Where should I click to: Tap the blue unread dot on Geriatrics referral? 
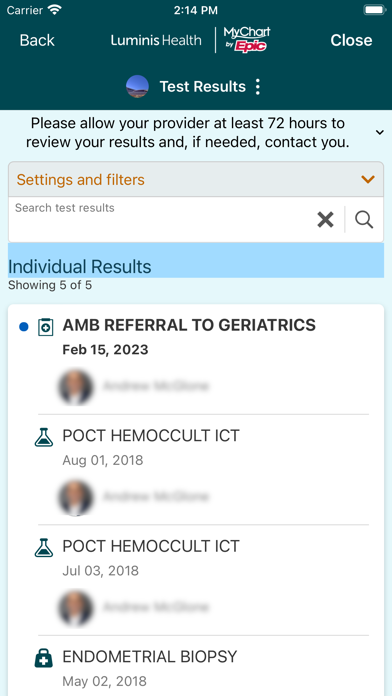[24, 327]
